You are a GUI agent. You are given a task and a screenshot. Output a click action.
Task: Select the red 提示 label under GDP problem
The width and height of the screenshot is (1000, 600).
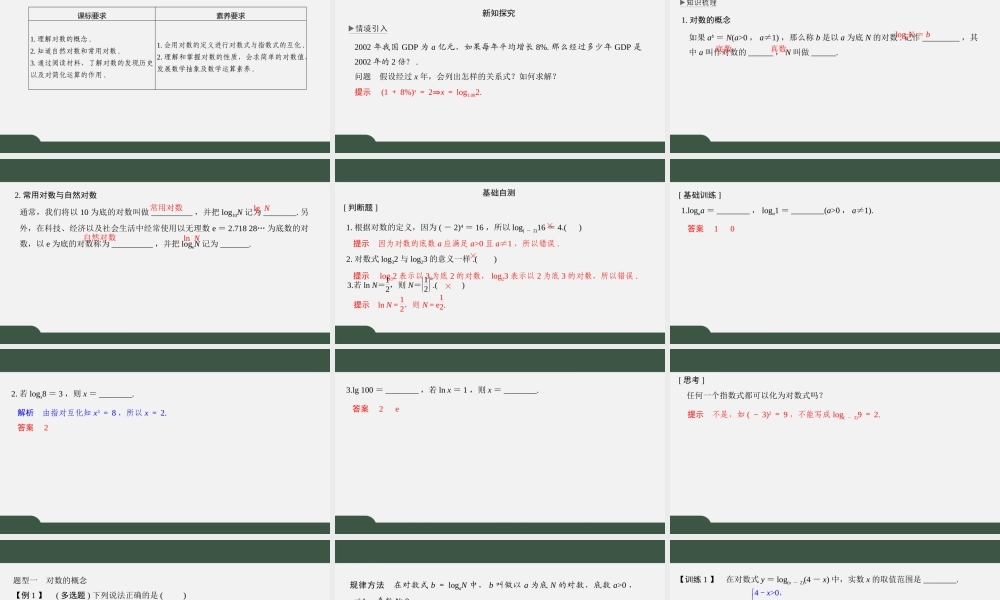362,90
